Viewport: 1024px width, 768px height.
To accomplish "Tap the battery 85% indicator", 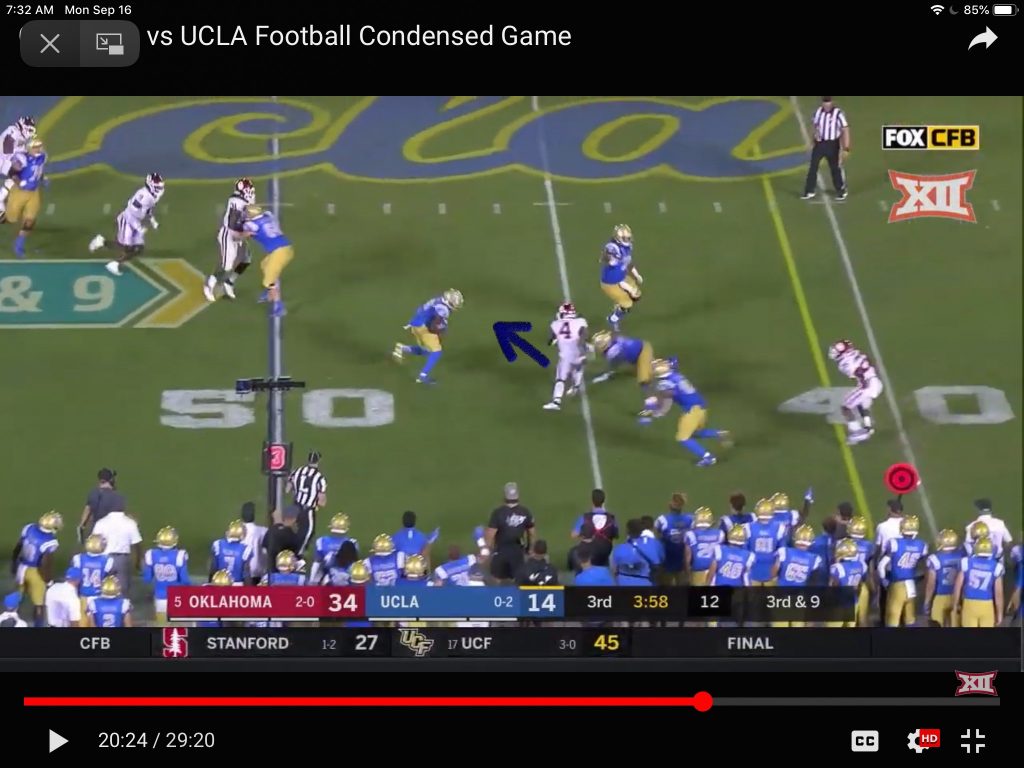I will [991, 10].
